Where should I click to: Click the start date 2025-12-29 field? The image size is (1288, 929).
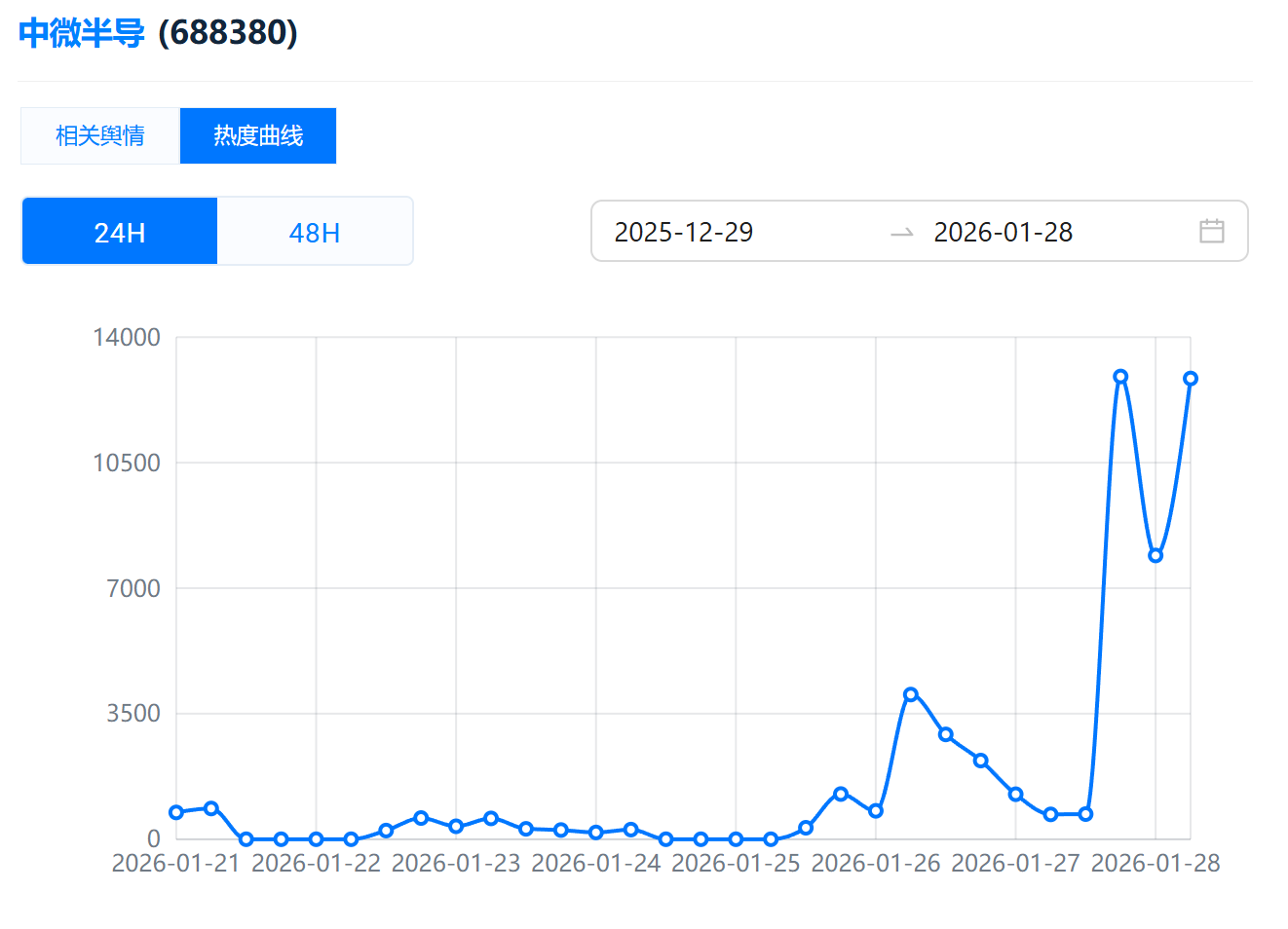coord(684,232)
